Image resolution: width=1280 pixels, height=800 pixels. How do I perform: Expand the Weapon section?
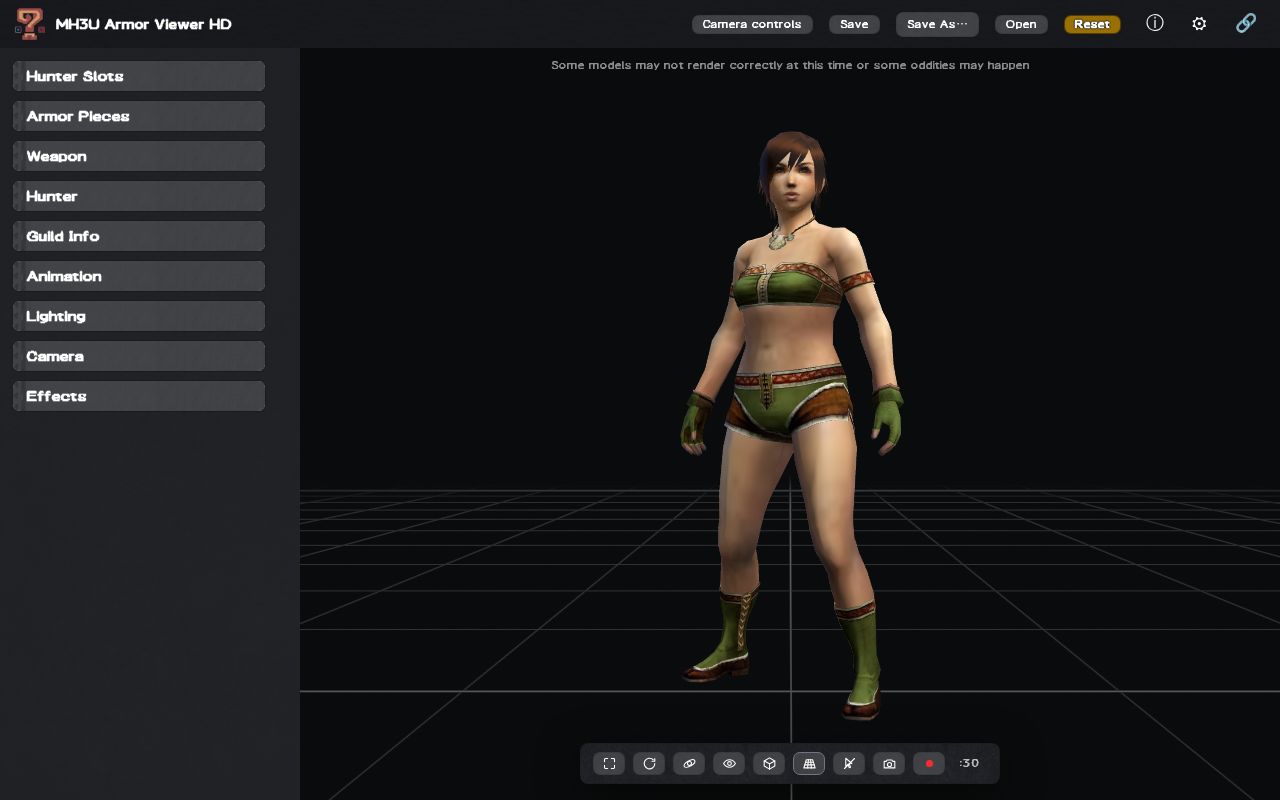point(139,156)
